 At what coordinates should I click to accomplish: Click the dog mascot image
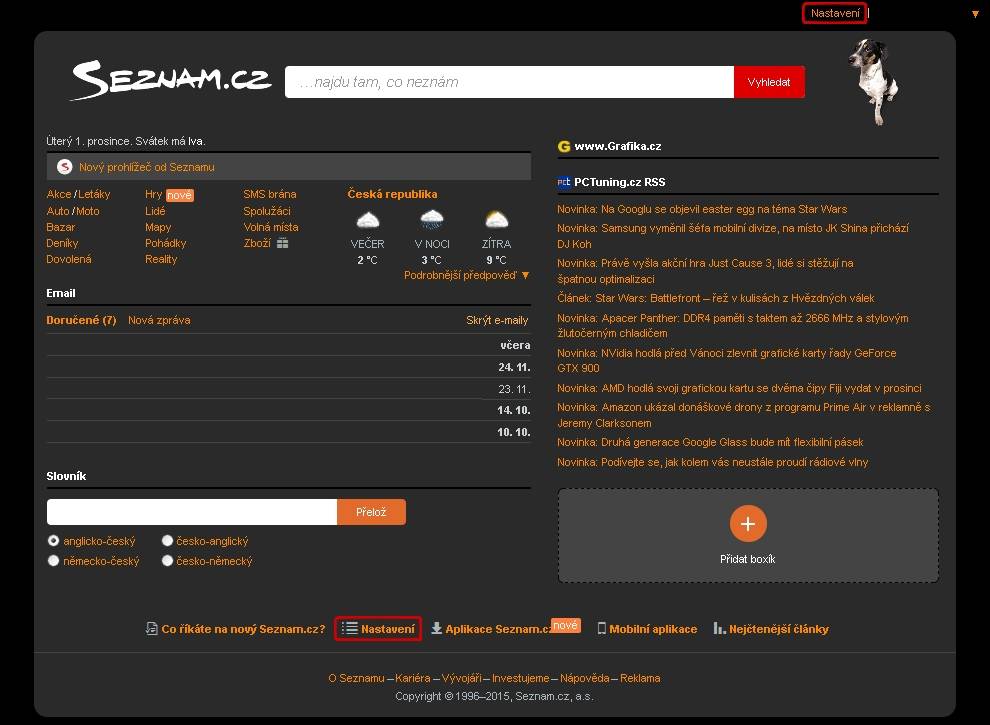tap(874, 82)
